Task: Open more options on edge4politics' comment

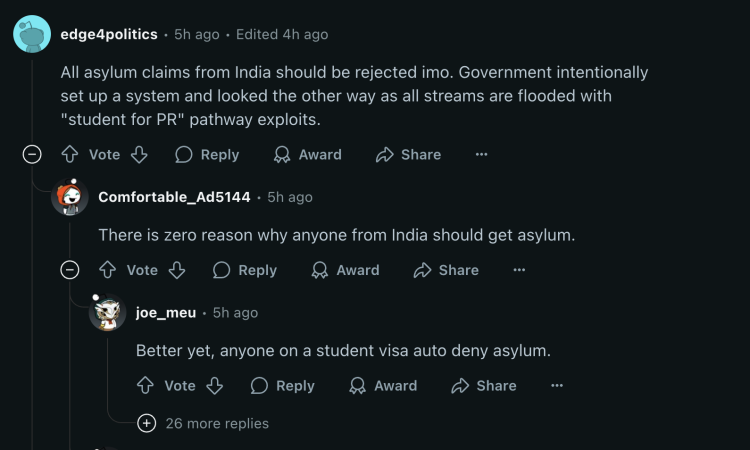Action: [482, 154]
